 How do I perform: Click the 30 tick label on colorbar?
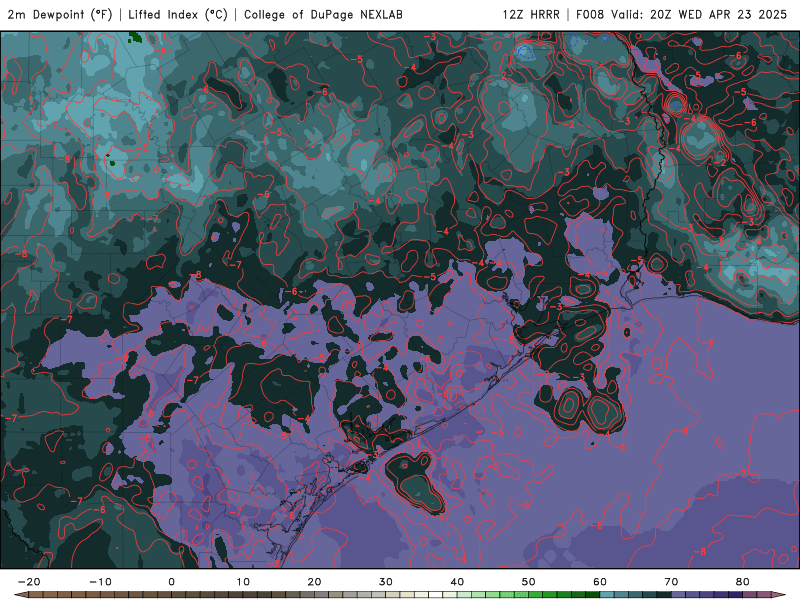(386, 582)
